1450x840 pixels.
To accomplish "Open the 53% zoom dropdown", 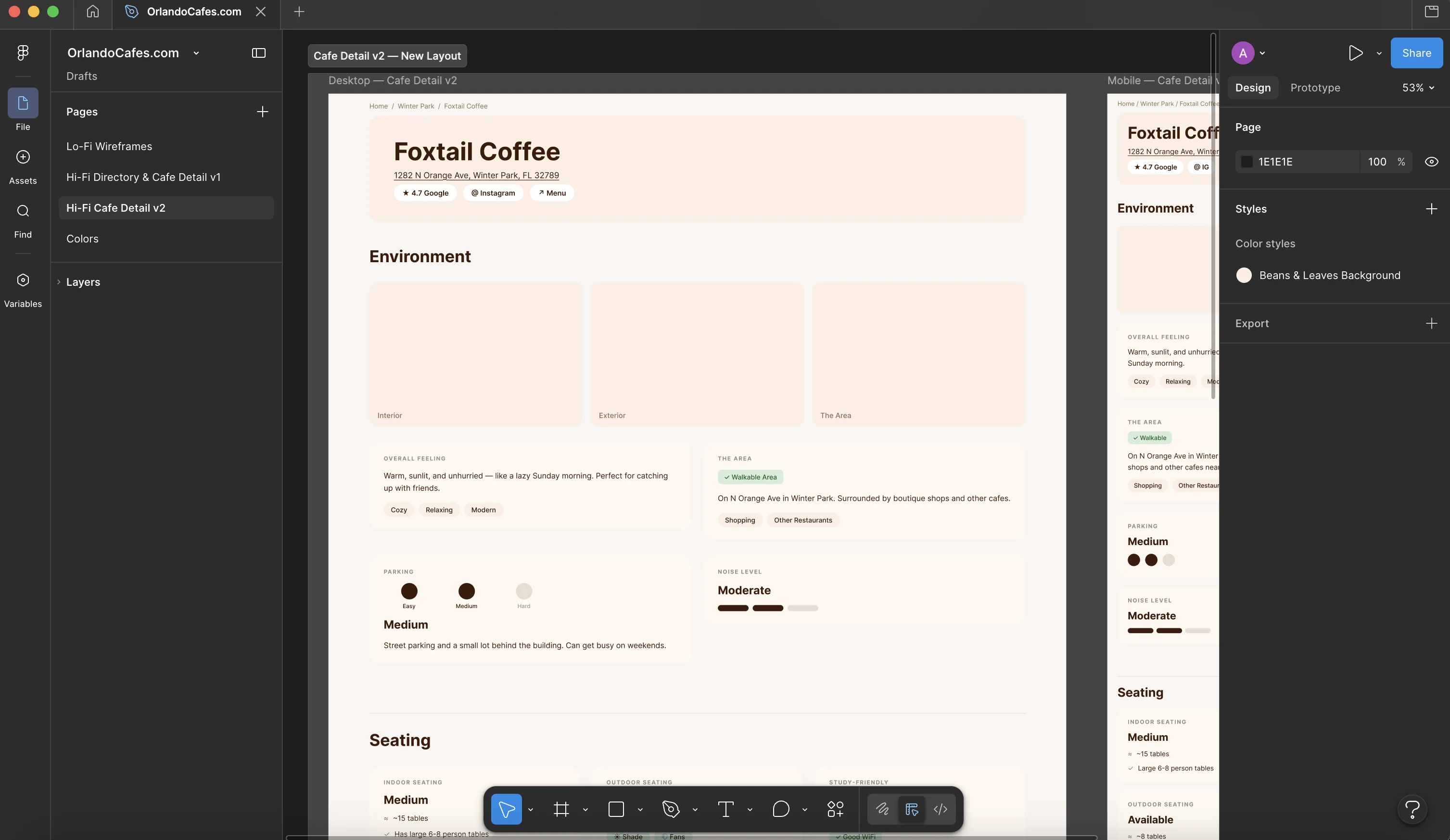I will click(1418, 88).
